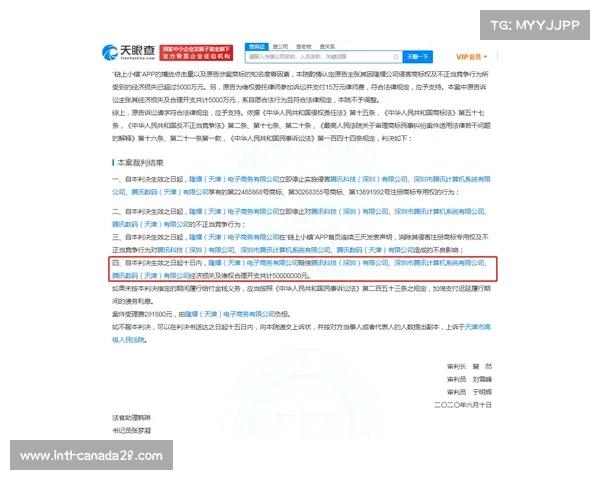Click the 天眼一下 search button

pyautogui.click(x=417, y=57)
